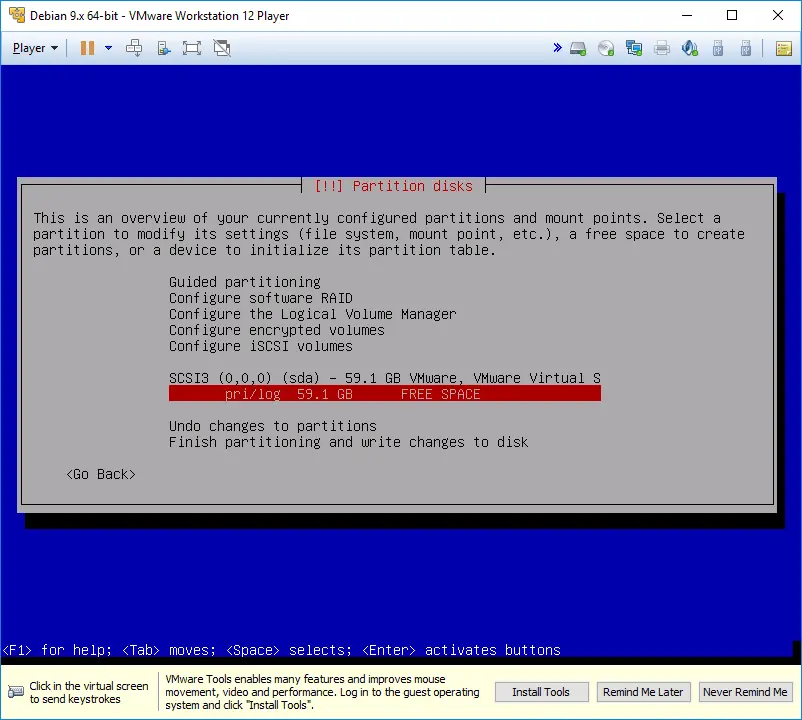Open the yellow message log note icon

(x=784, y=49)
